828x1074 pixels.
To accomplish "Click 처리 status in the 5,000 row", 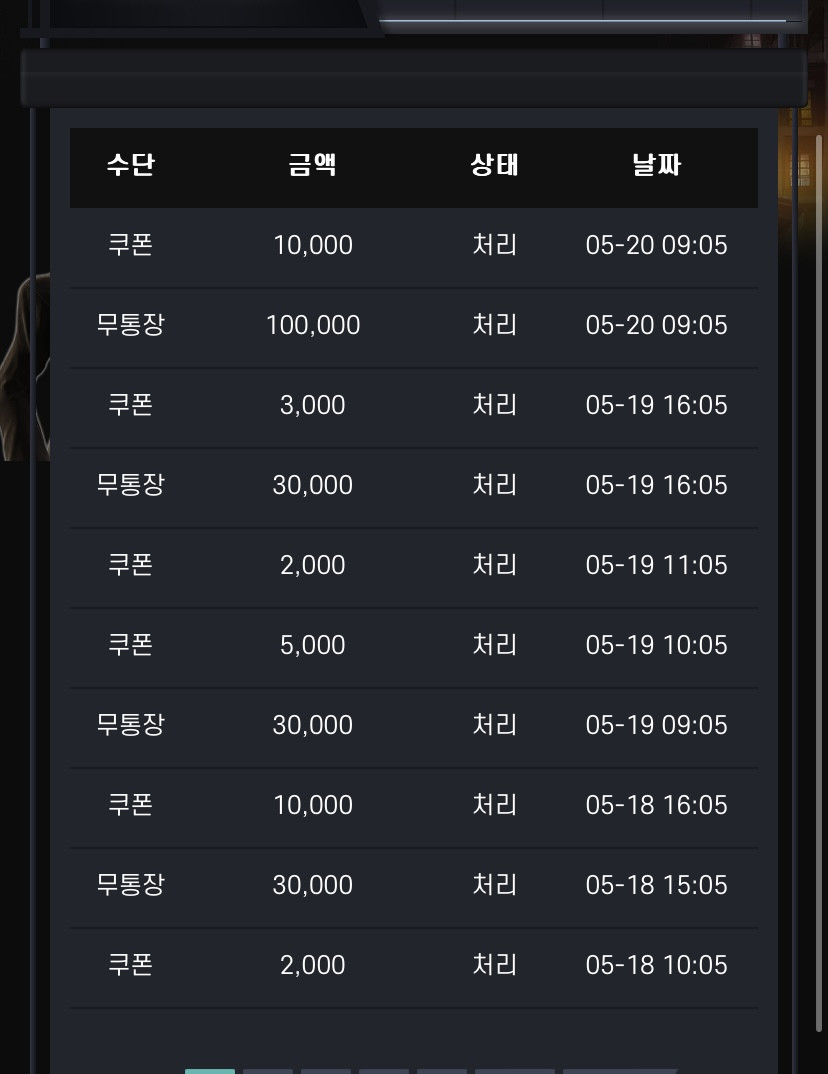I will (494, 645).
